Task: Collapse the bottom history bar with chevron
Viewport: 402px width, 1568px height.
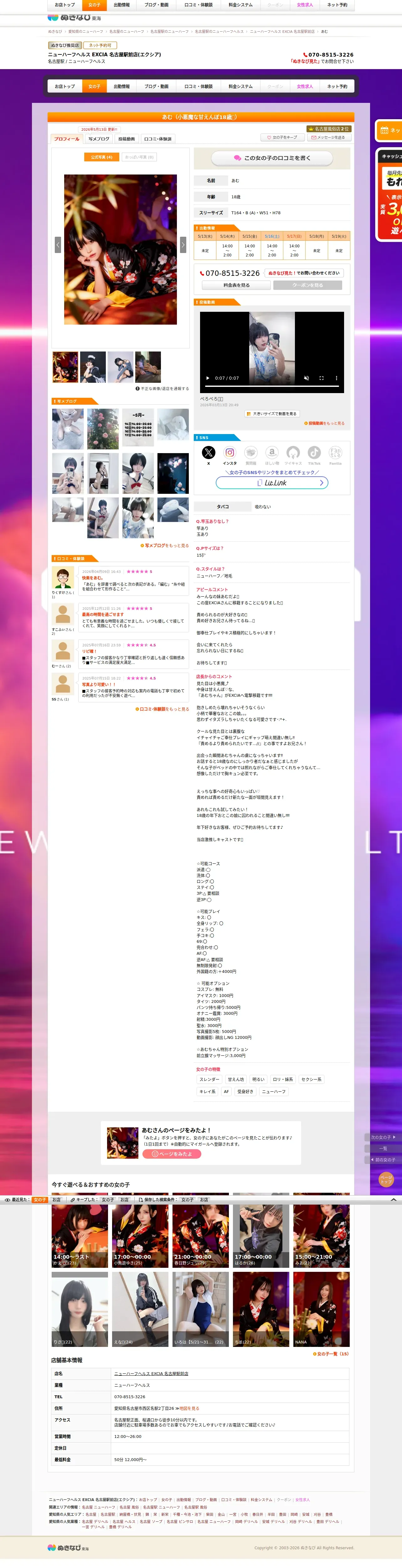Action: point(394,1200)
